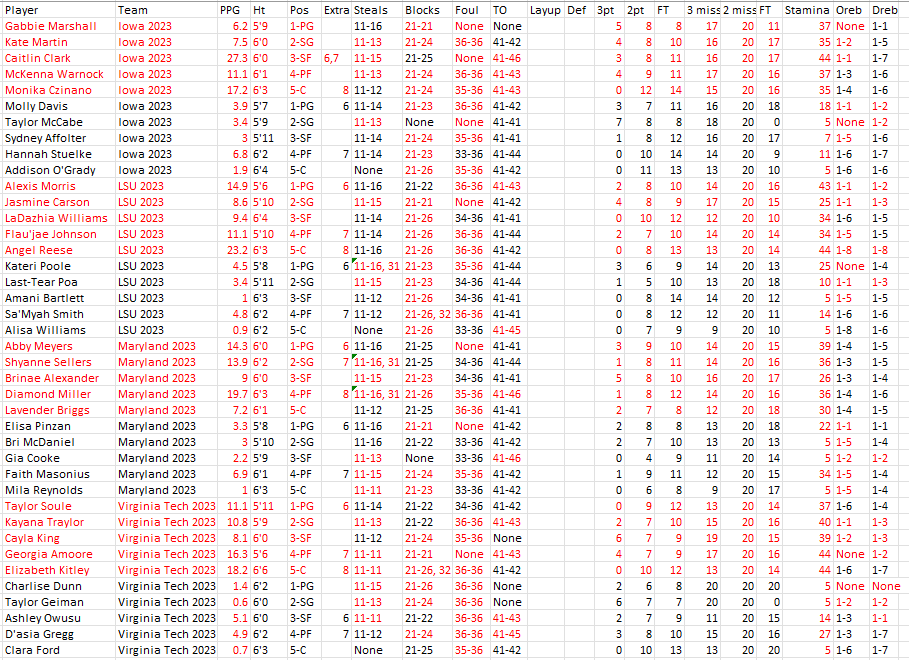Select the 'Steals' header cell
The height and width of the screenshot is (660, 909).
[x=377, y=10]
